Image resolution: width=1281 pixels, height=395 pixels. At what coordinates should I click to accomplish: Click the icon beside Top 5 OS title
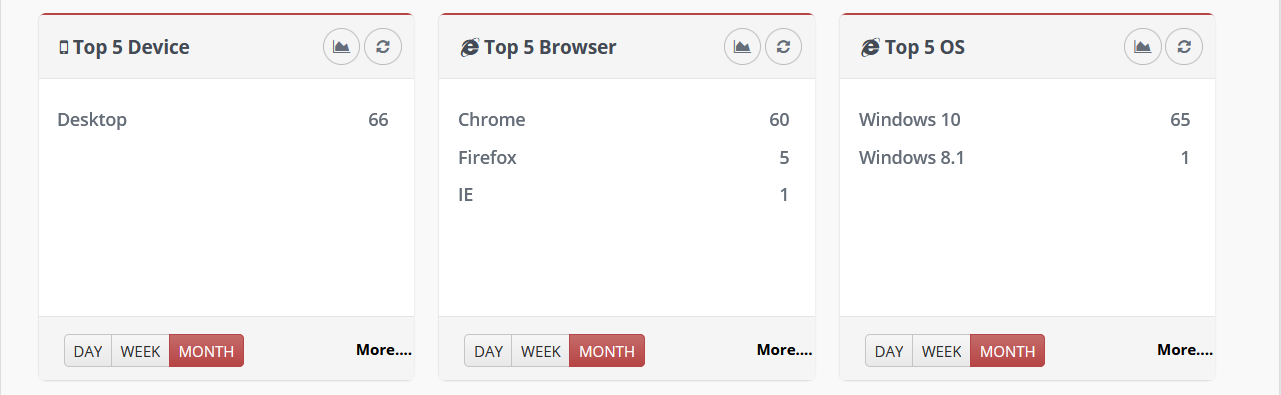coord(870,47)
